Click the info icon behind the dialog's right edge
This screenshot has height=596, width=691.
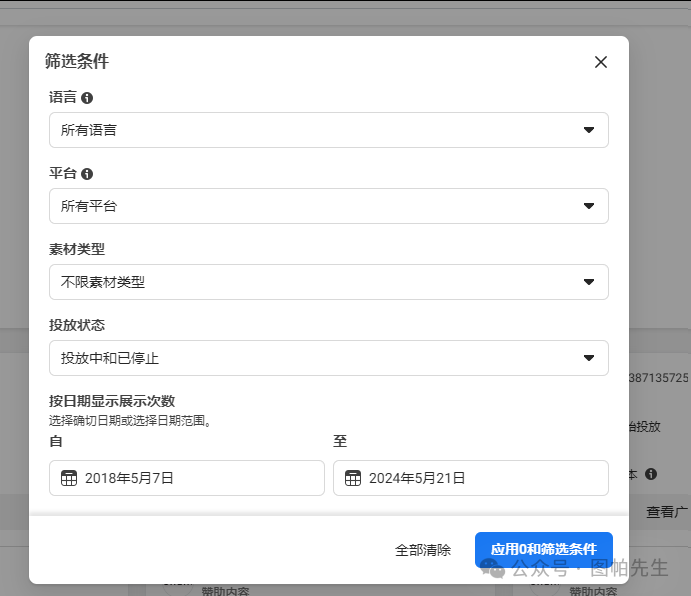point(650,474)
